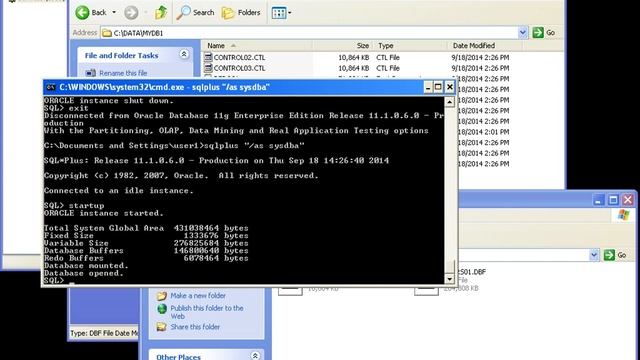Click the Forward arrow icon
This screenshot has width=640, height=360.
131,13
